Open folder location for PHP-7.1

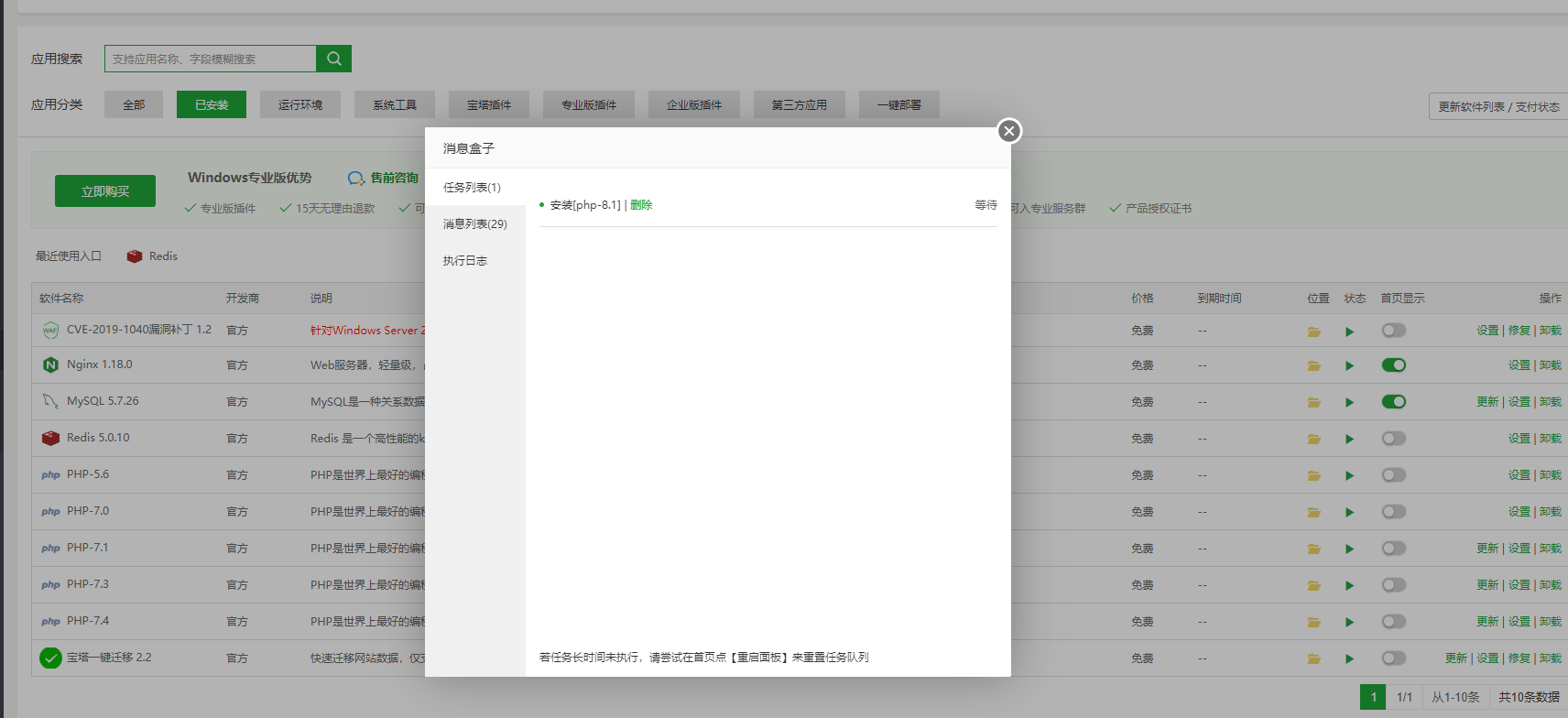click(x=1314, y=549)
